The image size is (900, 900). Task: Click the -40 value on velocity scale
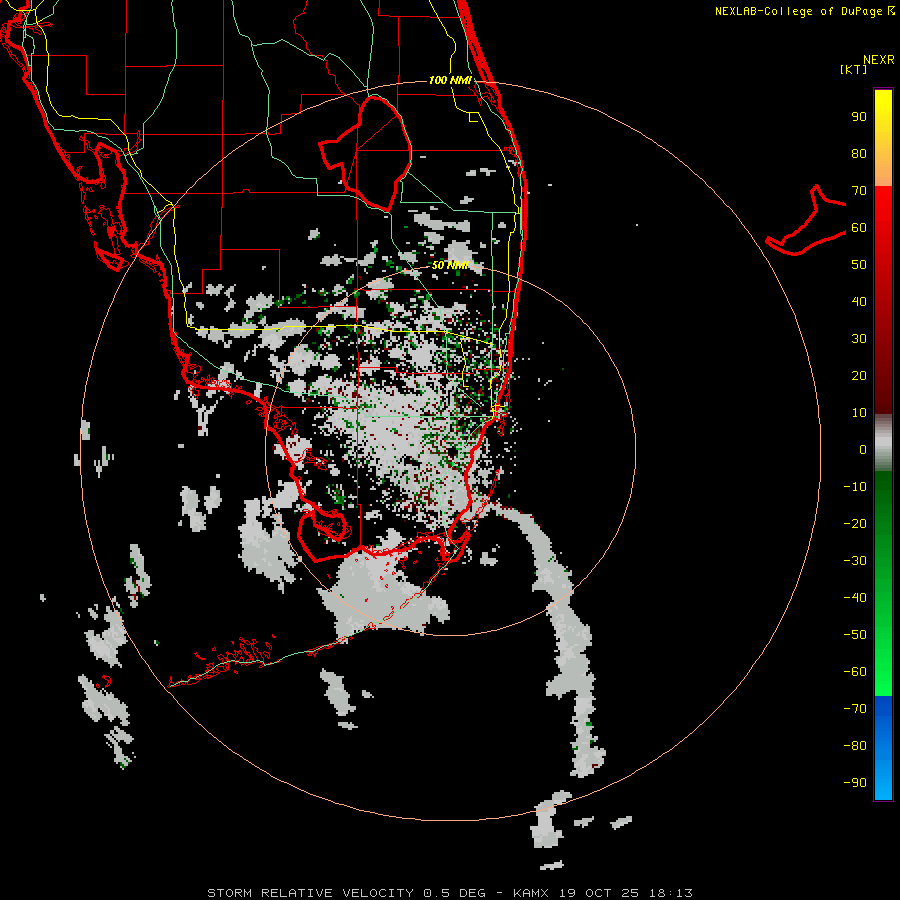[x=855, y=598]
